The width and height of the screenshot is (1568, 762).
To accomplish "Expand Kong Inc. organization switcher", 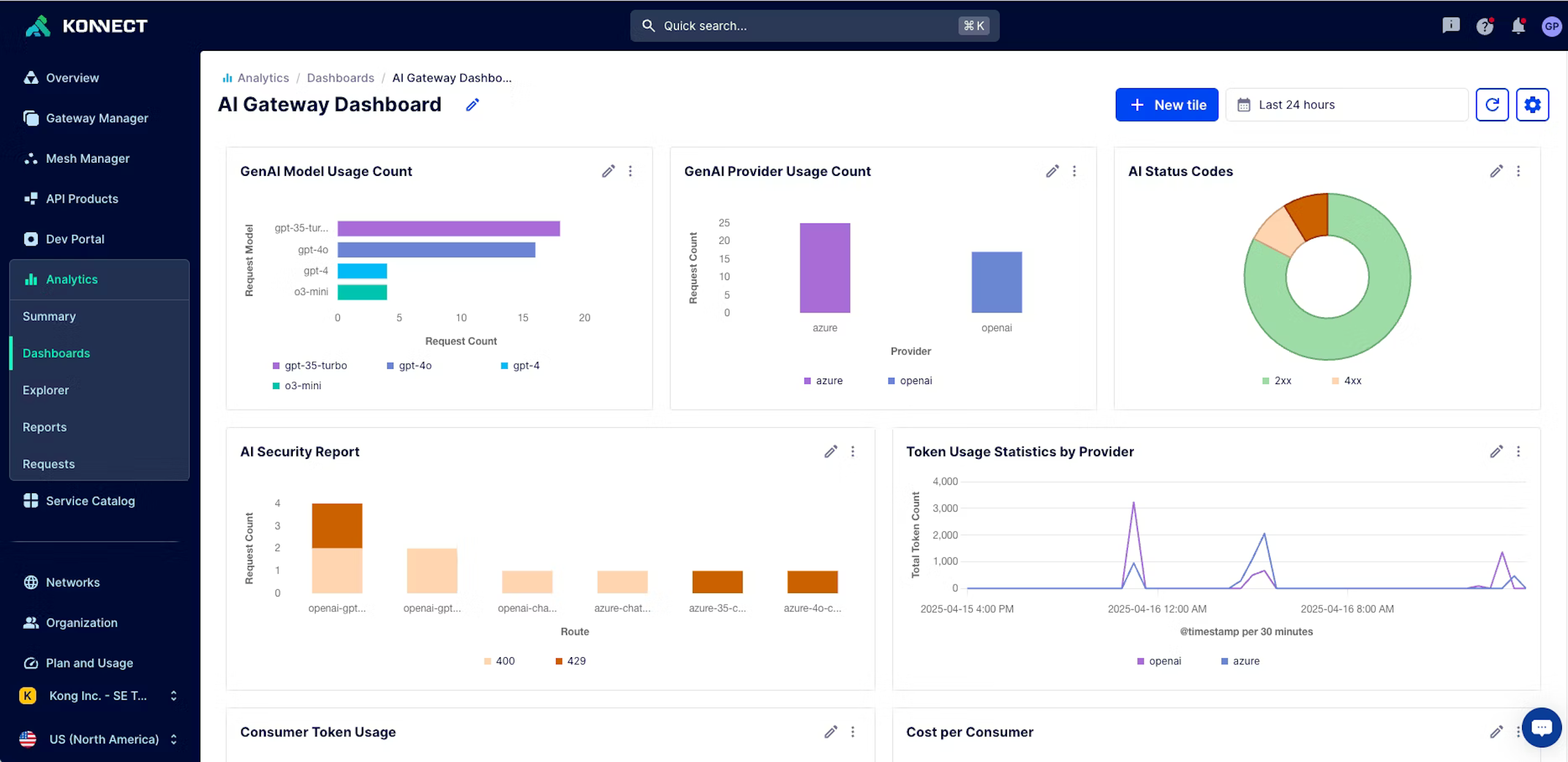I will 98,696.
